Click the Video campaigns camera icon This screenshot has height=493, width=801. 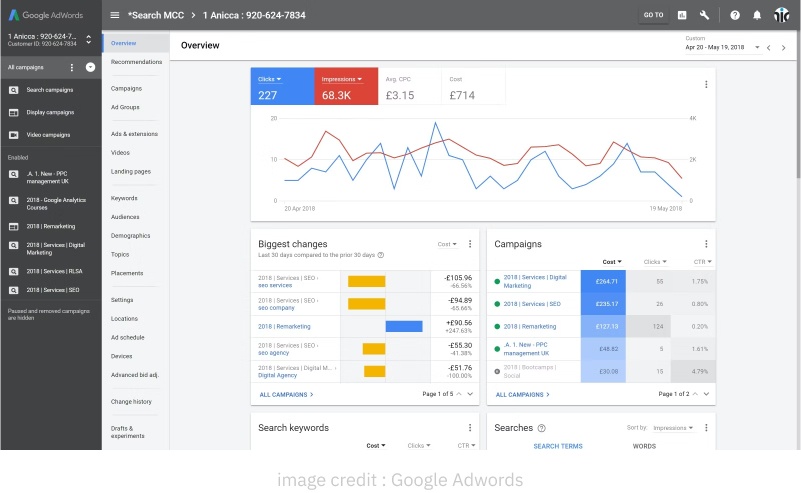(14, 135)
